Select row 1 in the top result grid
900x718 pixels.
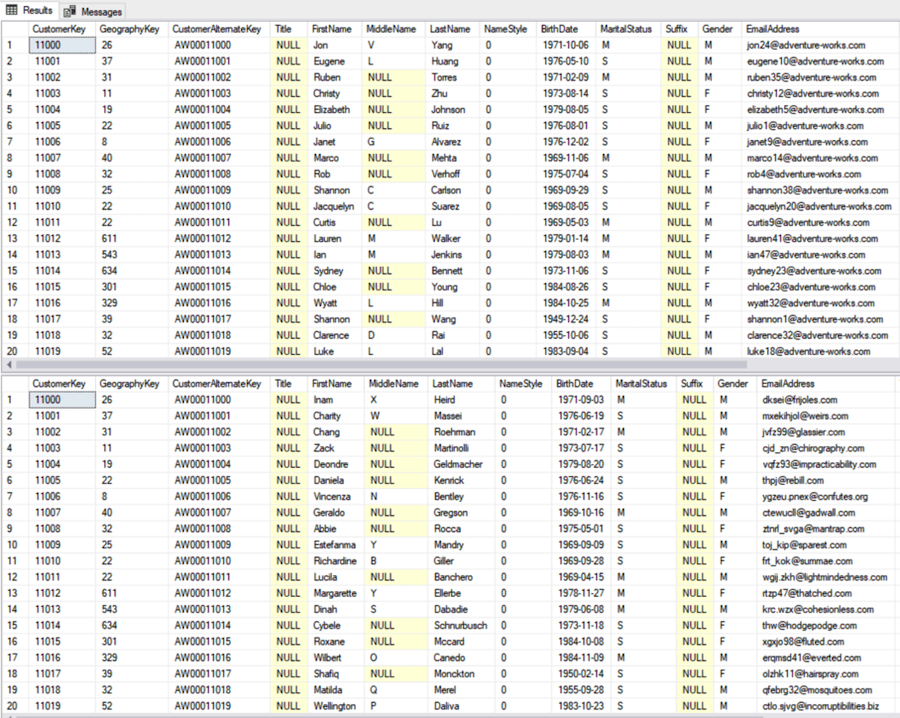tap(8, 45)
